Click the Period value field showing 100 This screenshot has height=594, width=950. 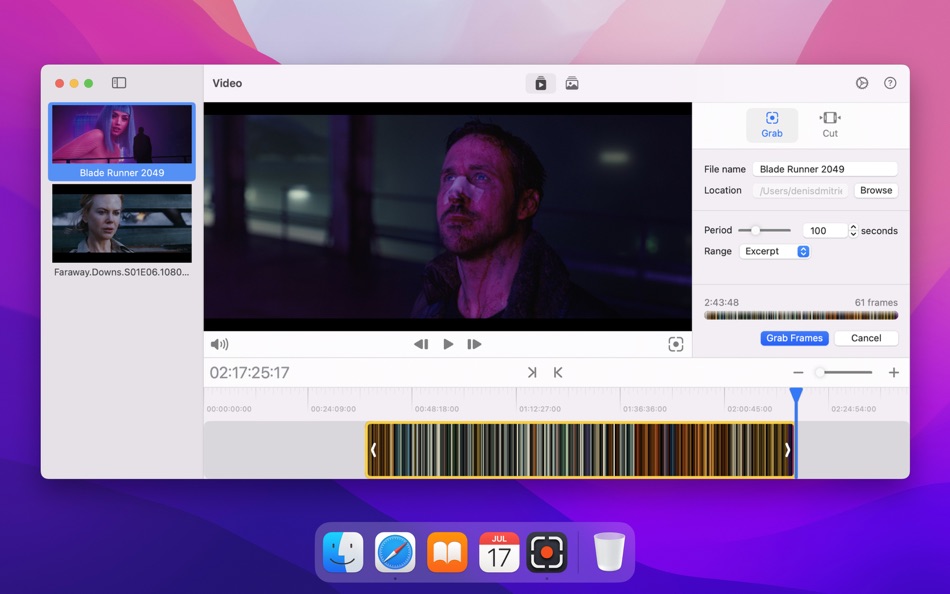[x=825, y=230]
